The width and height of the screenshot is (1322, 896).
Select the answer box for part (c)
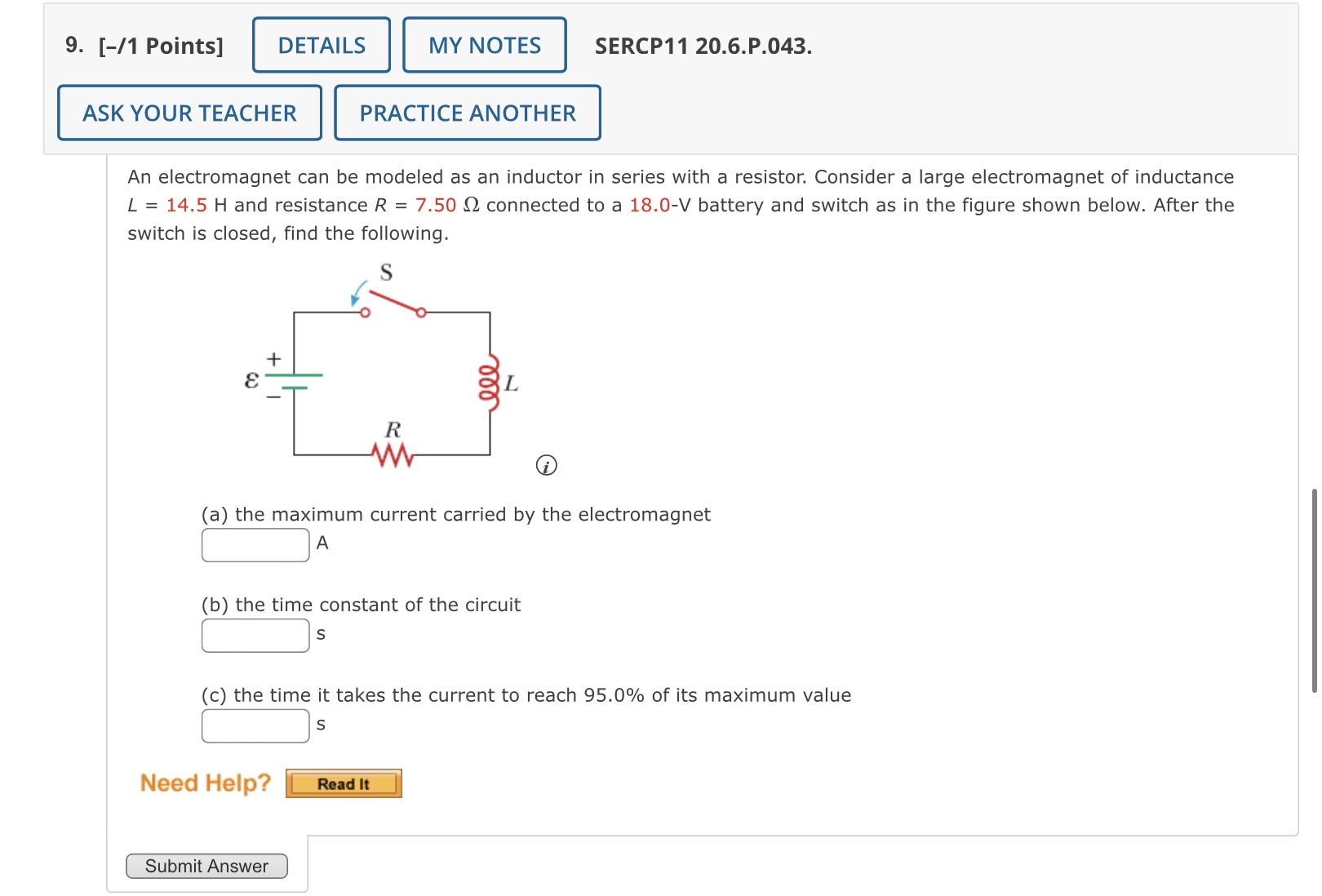coord(254,725)
